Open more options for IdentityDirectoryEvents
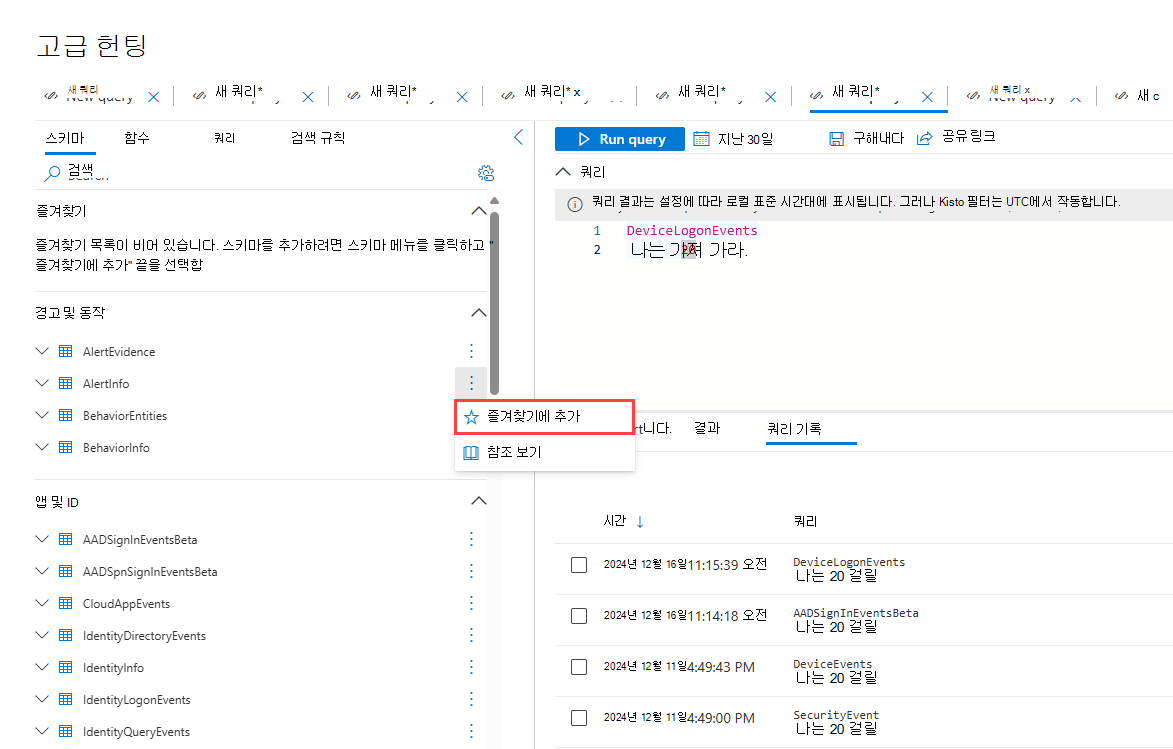This screenshot has height=749, width=1173. [x=471, y=635]
